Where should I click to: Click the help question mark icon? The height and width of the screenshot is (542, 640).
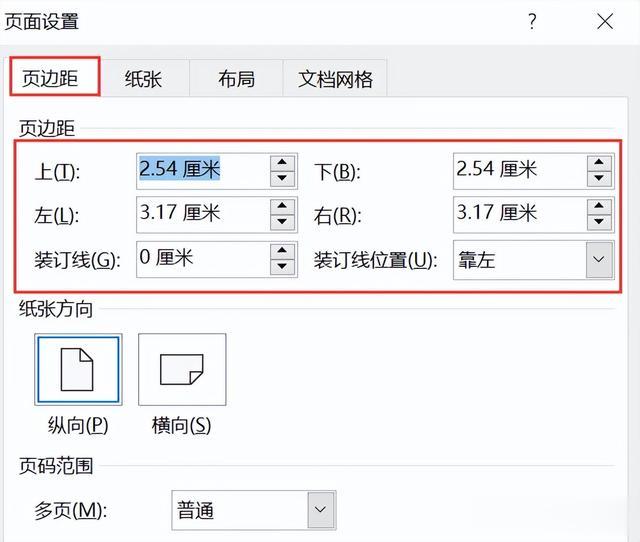tap(532, 21)
